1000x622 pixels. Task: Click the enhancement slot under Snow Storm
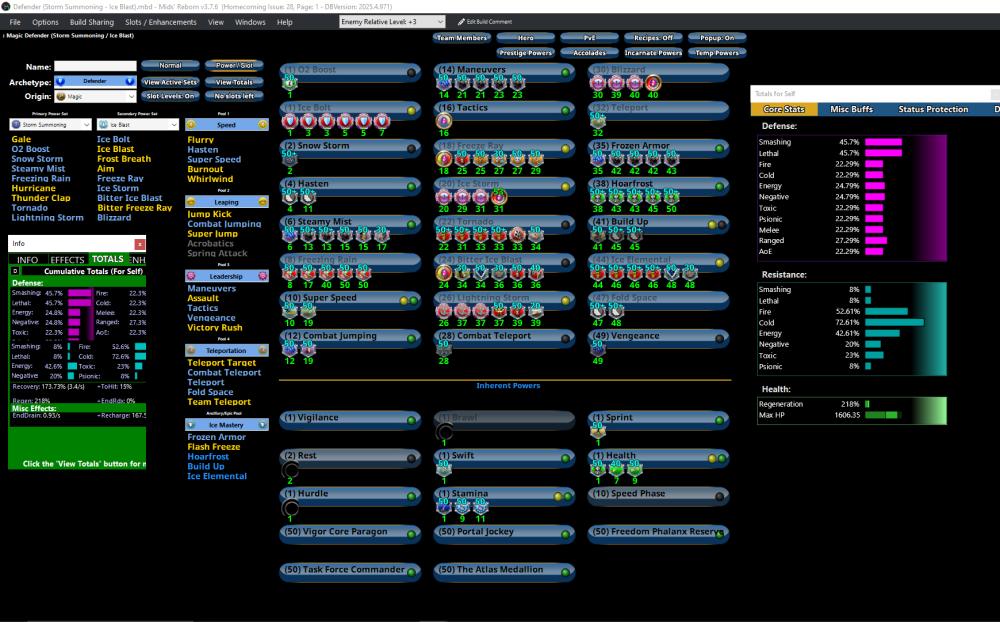[x=290, y=159]
